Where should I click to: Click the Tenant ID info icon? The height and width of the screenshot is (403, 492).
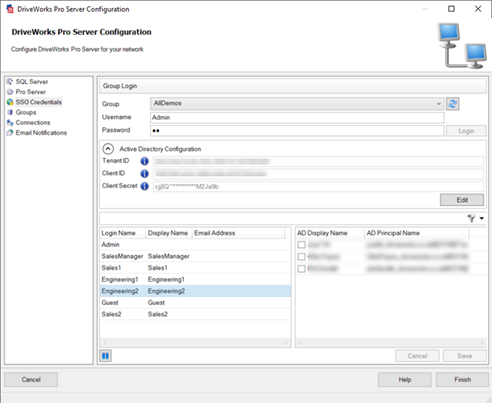tap(144, 161)
